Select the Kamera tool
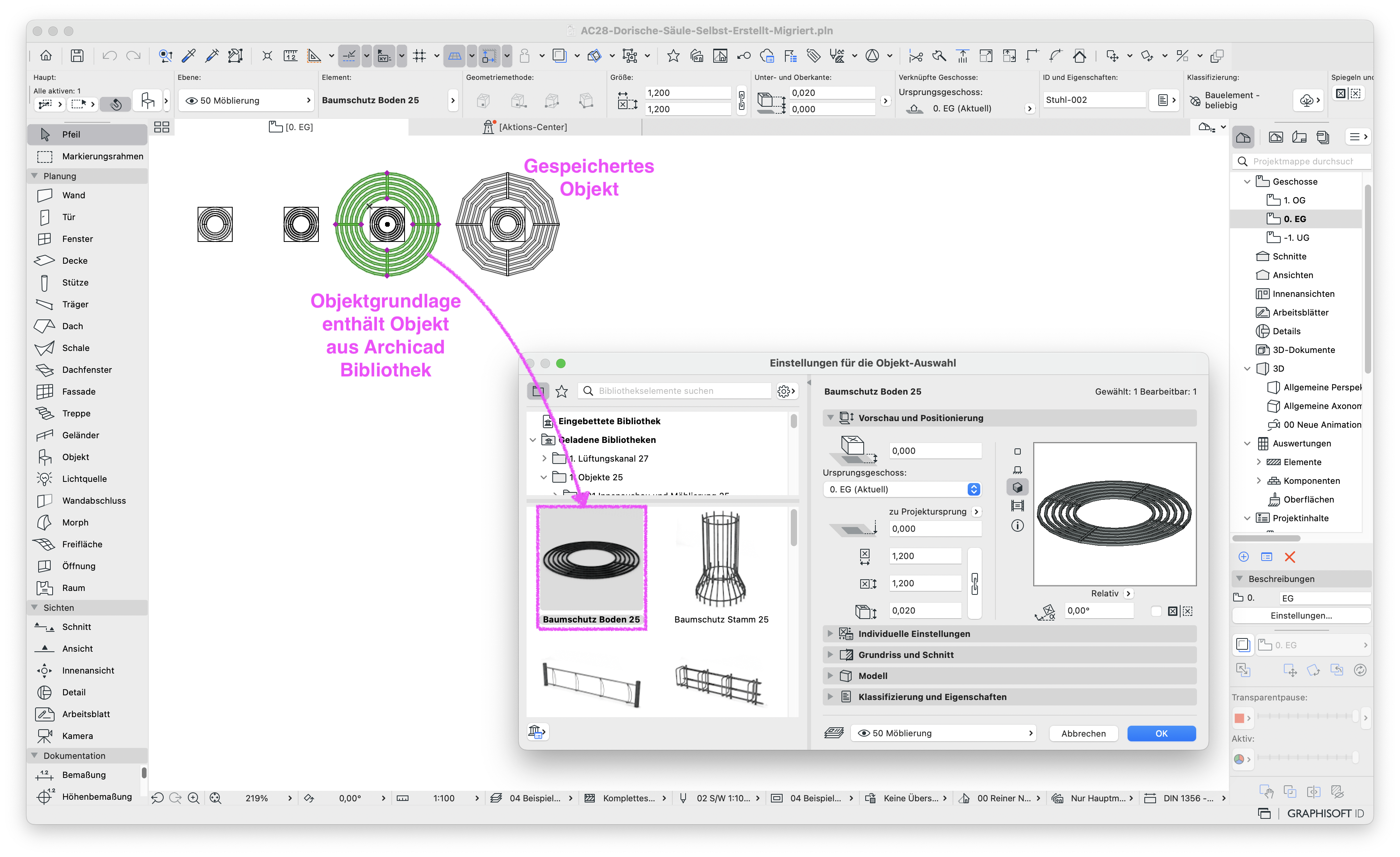This screenshot has width=1400, height=857. (87, 736)
